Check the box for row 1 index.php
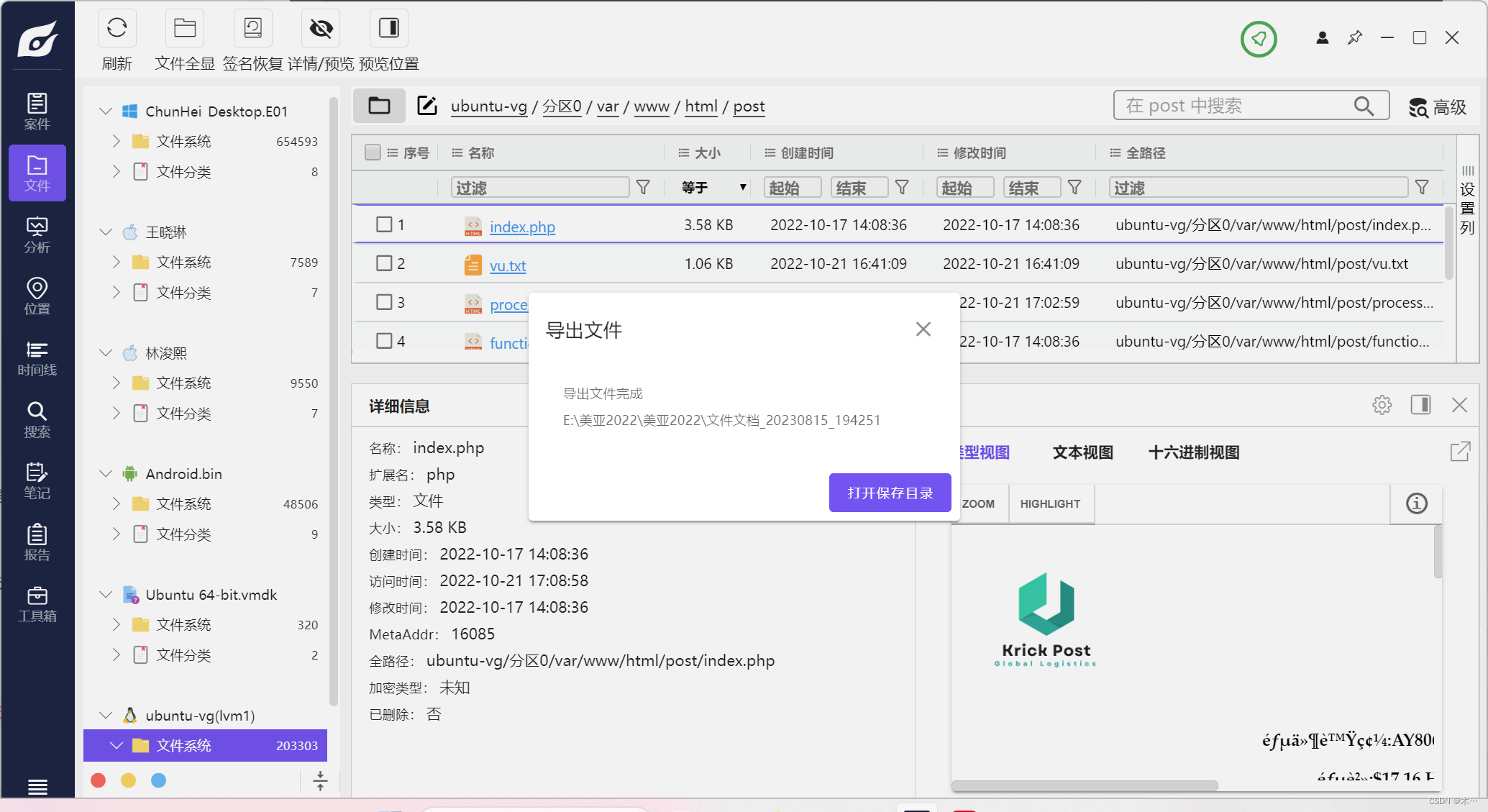This screenshot has height=812, width=1488. 384,224
